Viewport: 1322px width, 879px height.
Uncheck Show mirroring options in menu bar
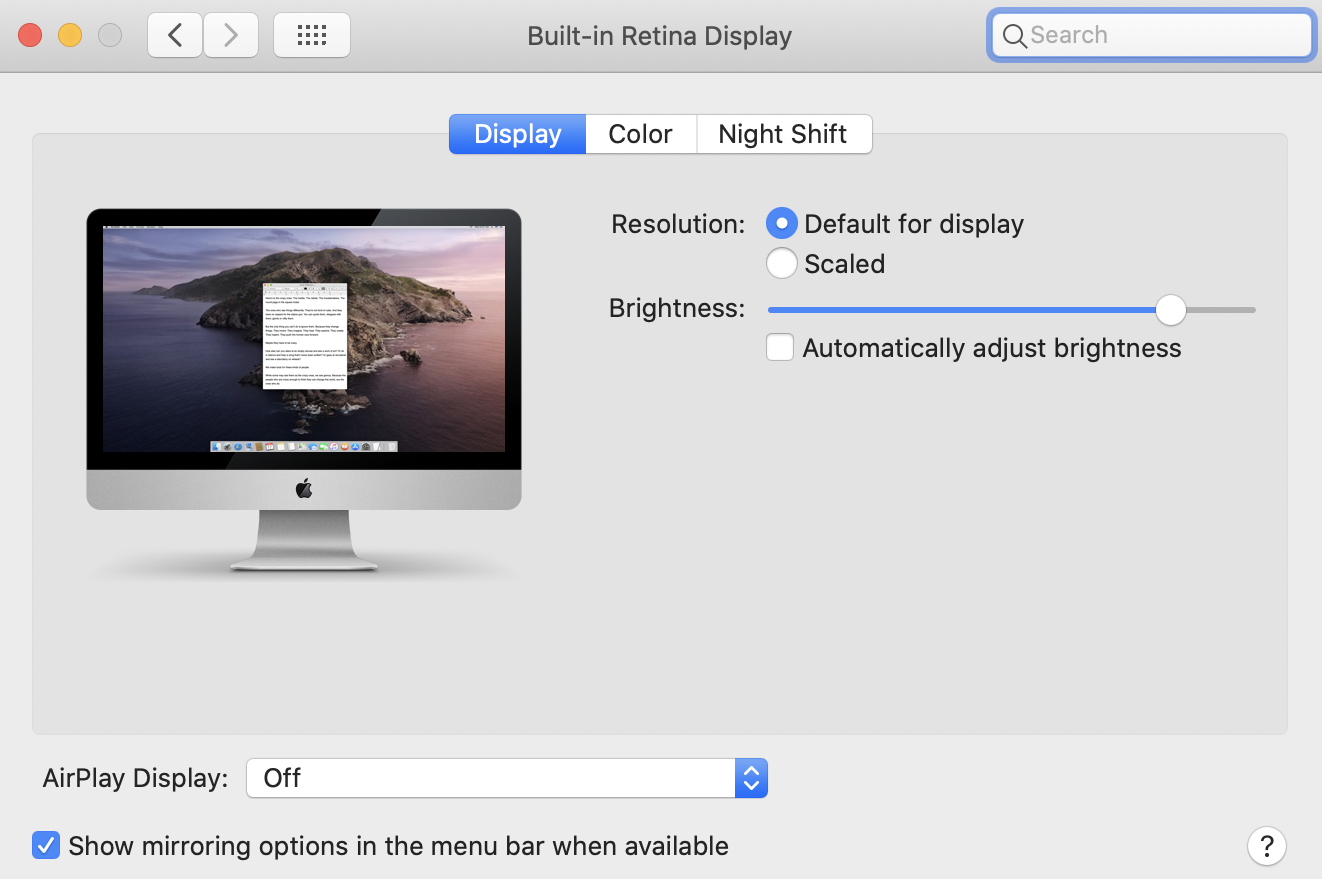(x=46, y=845)
